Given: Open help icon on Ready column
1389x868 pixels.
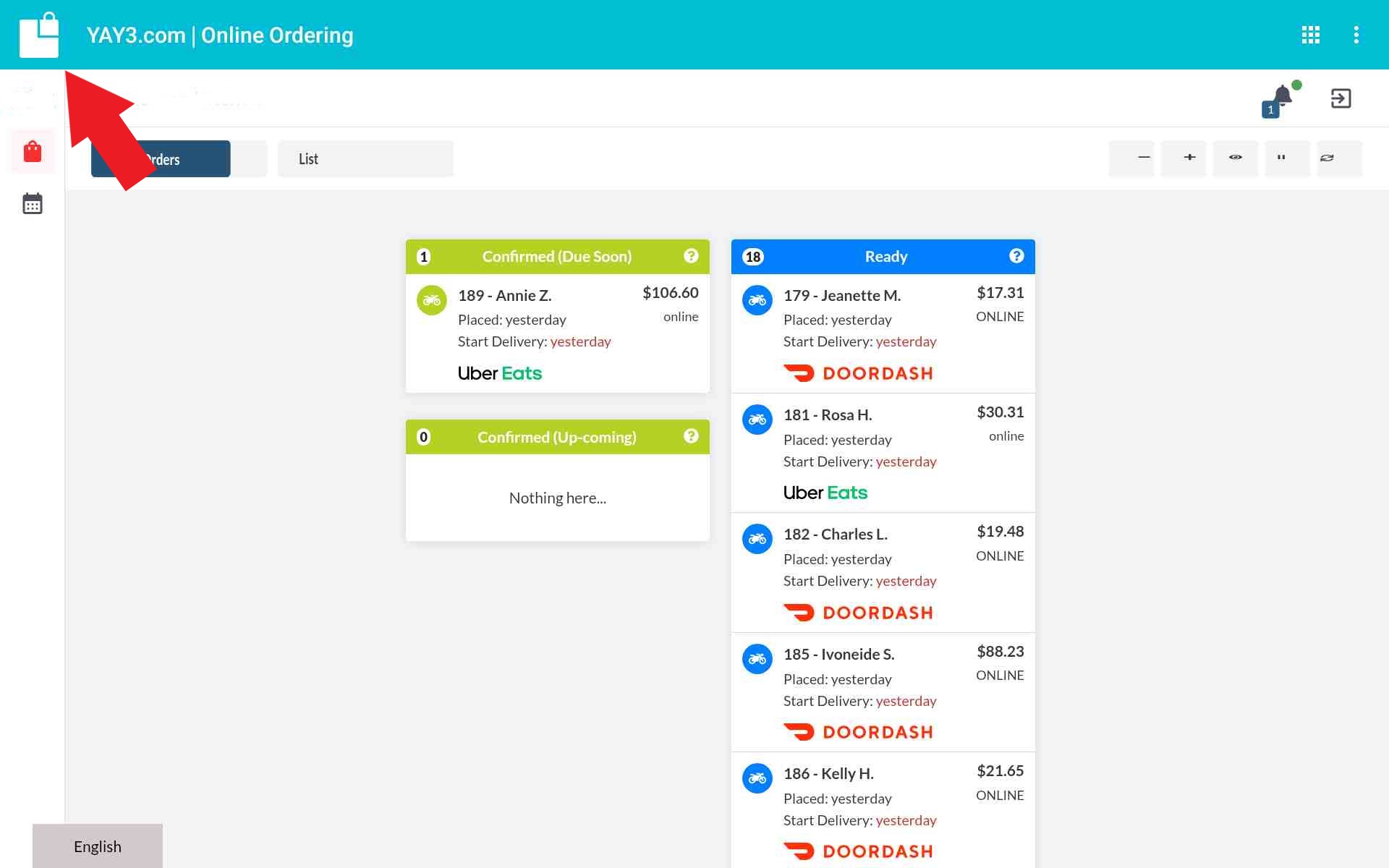Looking at the screenshot, I should point(1016,256).
